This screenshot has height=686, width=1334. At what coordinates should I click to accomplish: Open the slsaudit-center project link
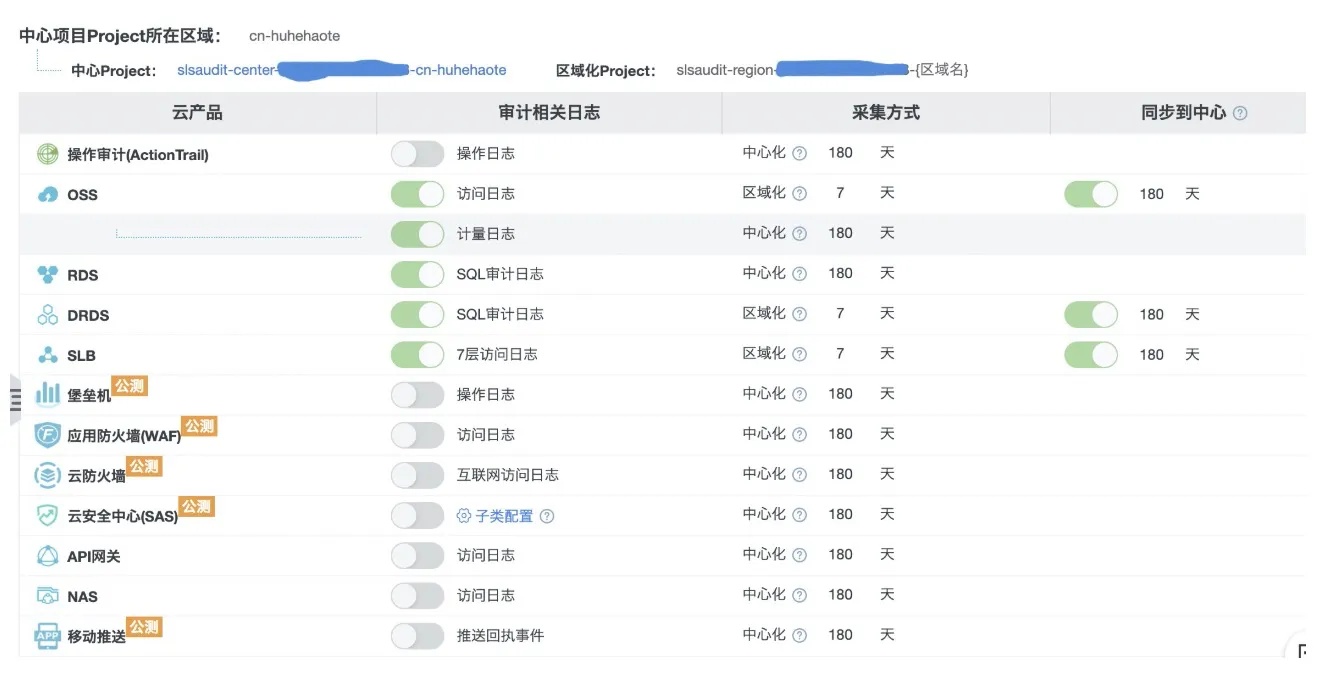coord(342,70)
